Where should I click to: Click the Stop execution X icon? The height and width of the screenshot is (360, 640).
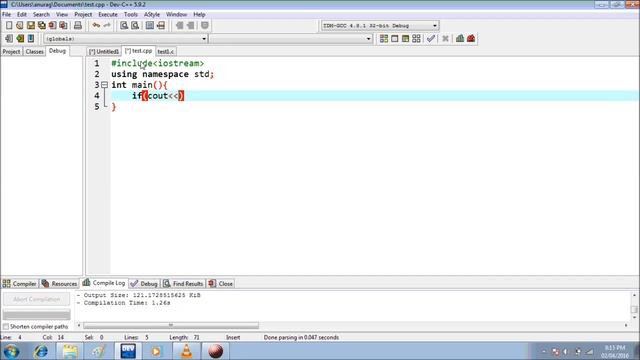coord(445,38)
